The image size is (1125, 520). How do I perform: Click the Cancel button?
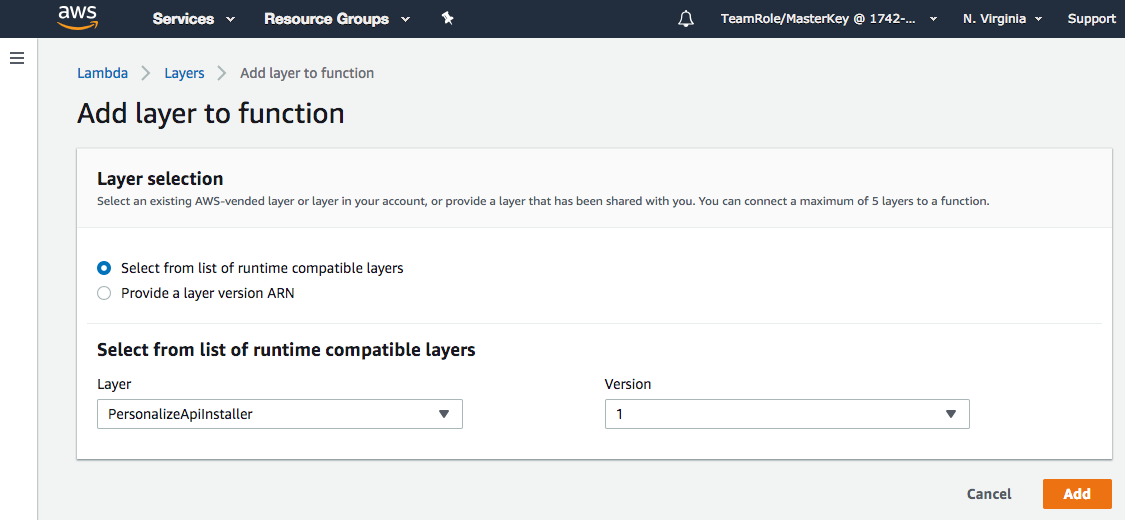coord(988,494)
